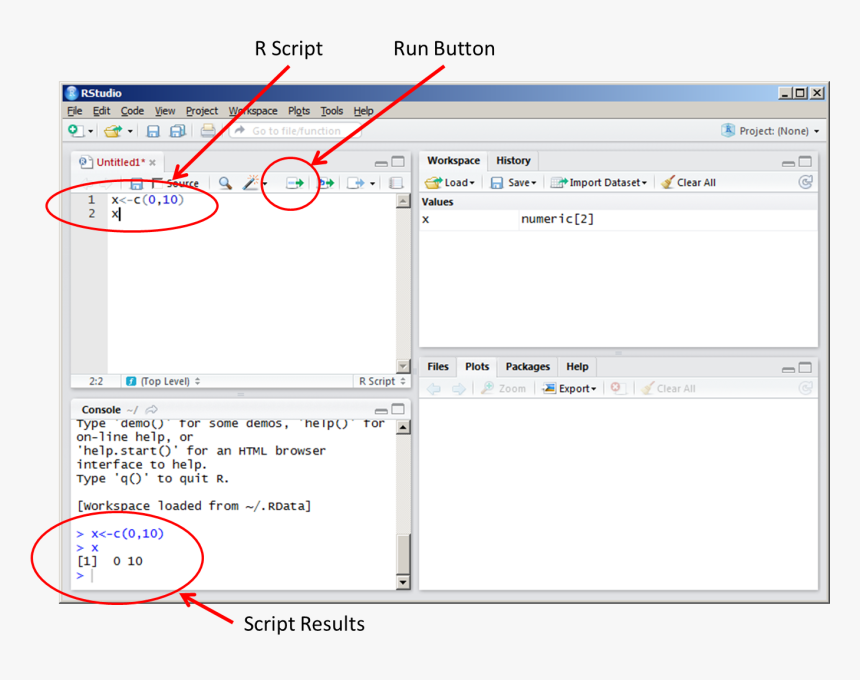Screen dimensions: 860x680
Task: Click the console working directory arrow icon
Action: (x=151, y=410)
